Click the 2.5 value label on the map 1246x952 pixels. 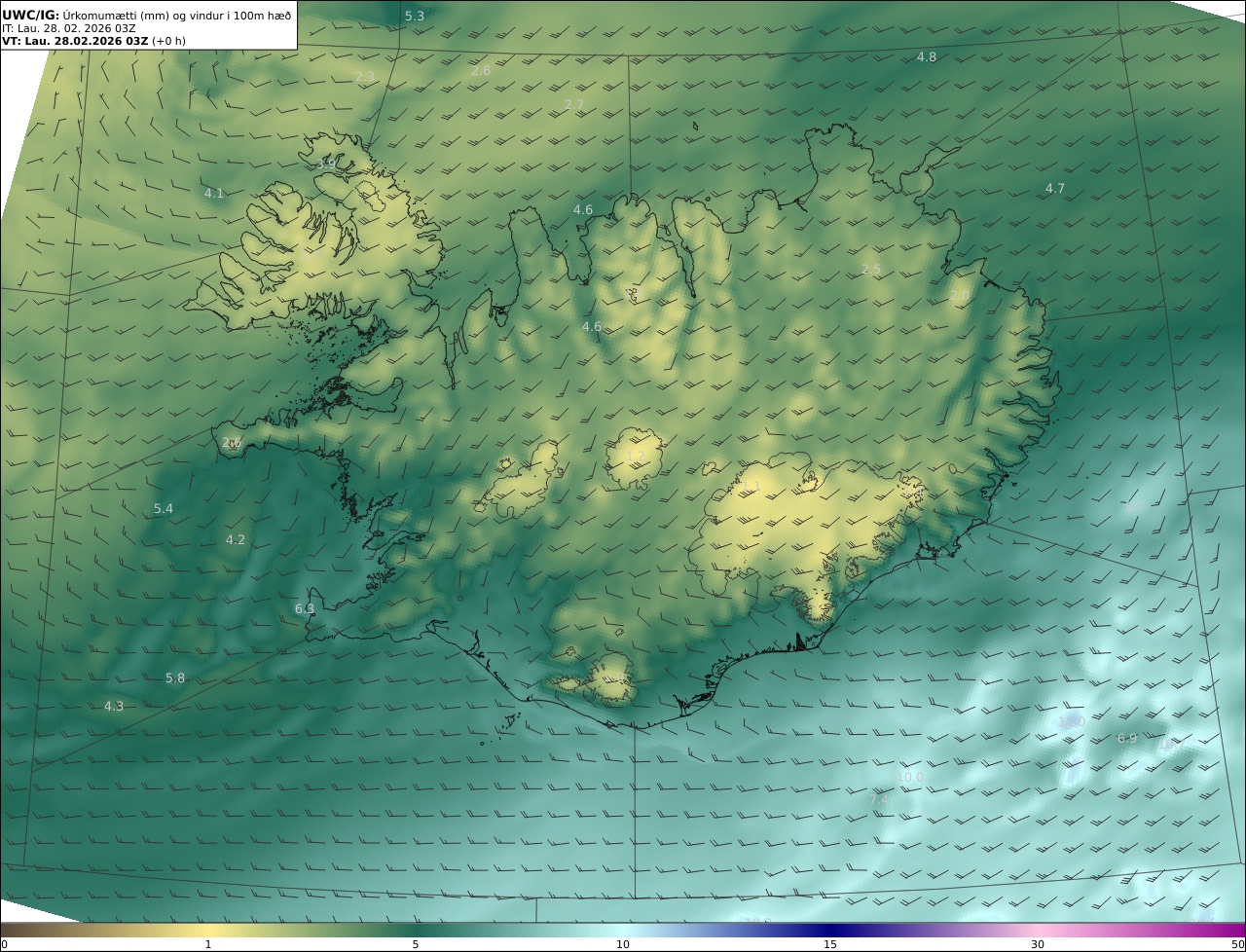coord(871,269)
